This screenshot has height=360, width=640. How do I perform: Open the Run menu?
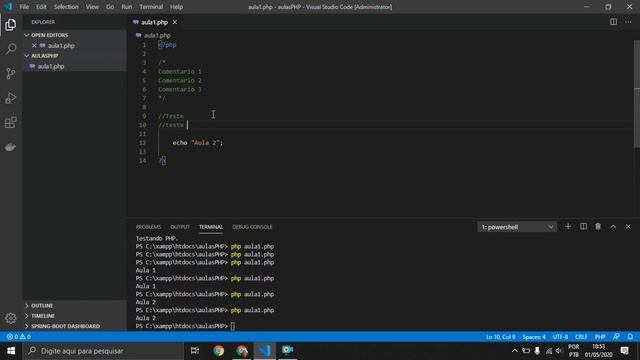(127, 7)
